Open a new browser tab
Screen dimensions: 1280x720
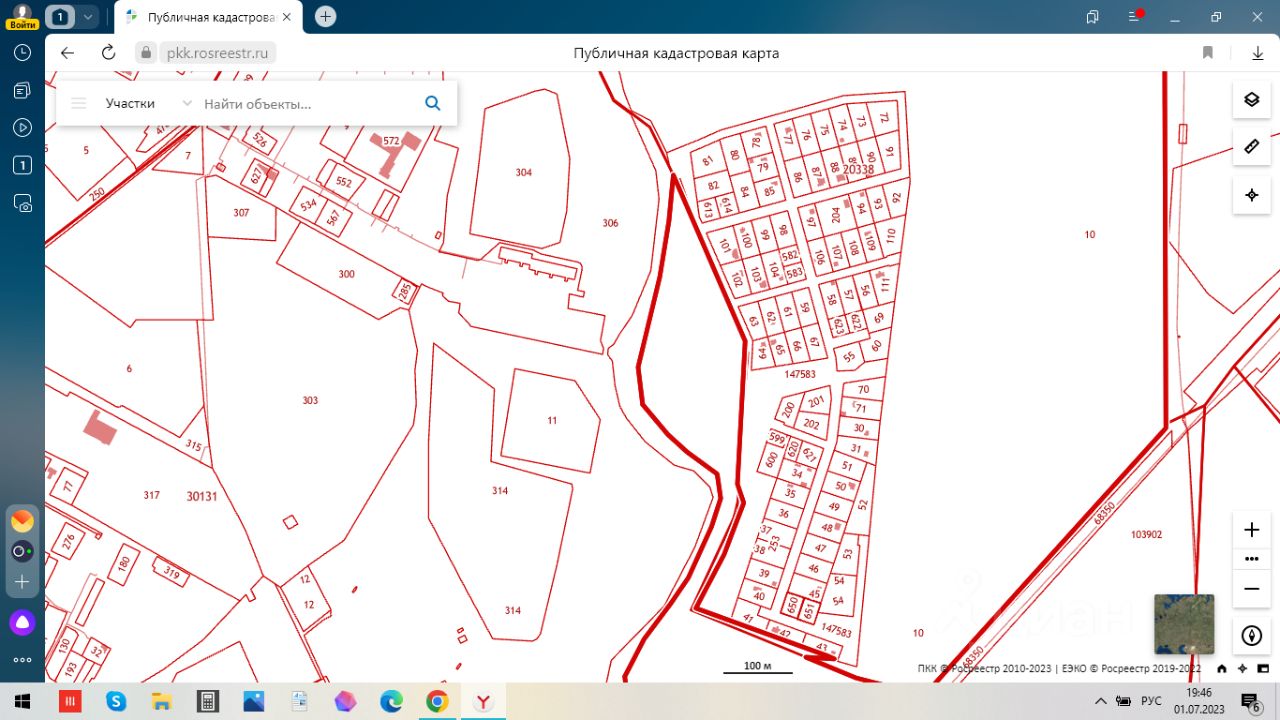click(326, 17)
